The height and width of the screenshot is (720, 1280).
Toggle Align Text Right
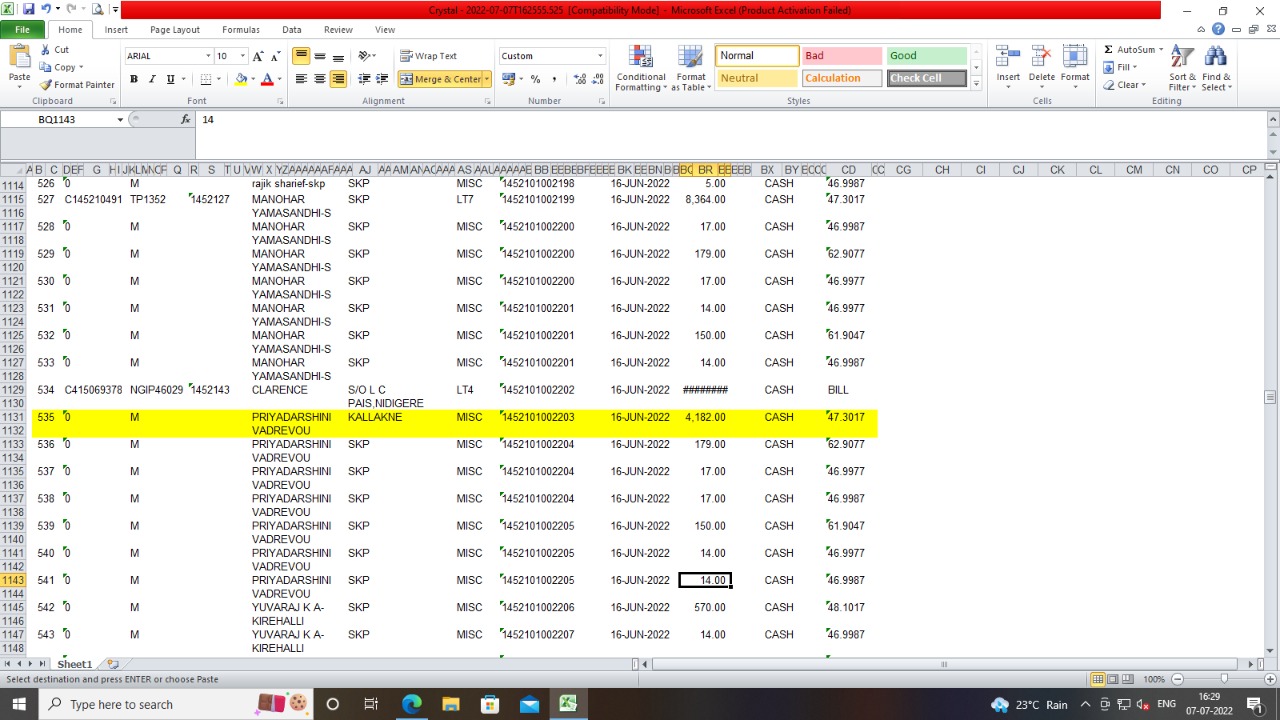click(x=338, y=79)
